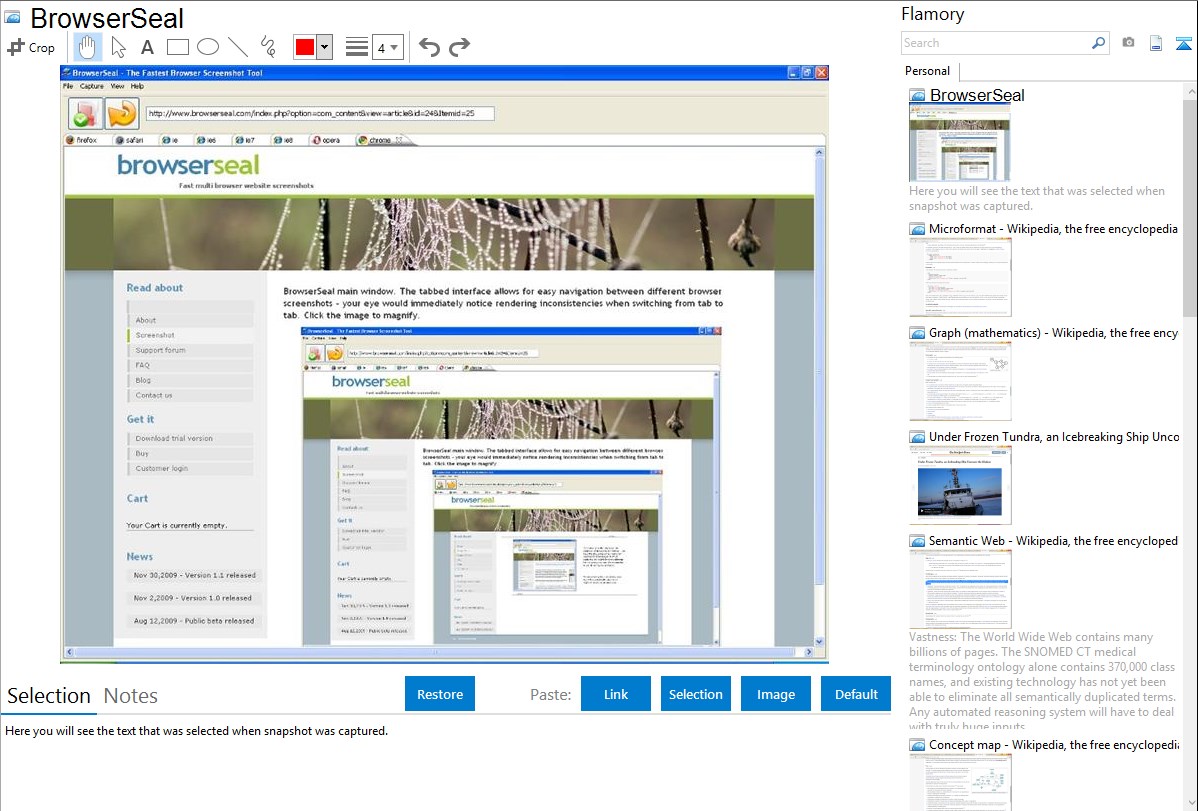Choose the text annotation tool

(147, 47)
